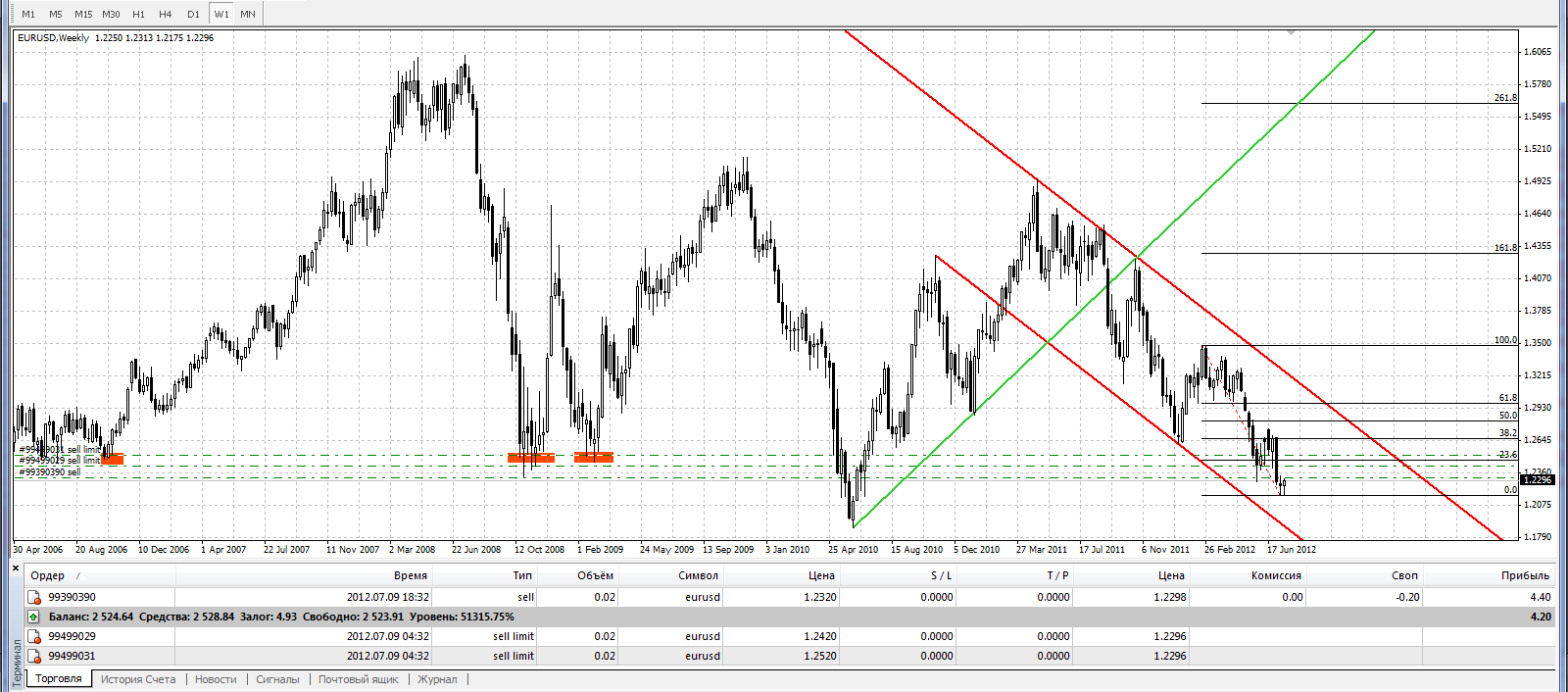Image resolution: width=1568 pixels, height=692 pixels.
Task: Click the pending order 99499029 icon
Action: click(34, 636)
